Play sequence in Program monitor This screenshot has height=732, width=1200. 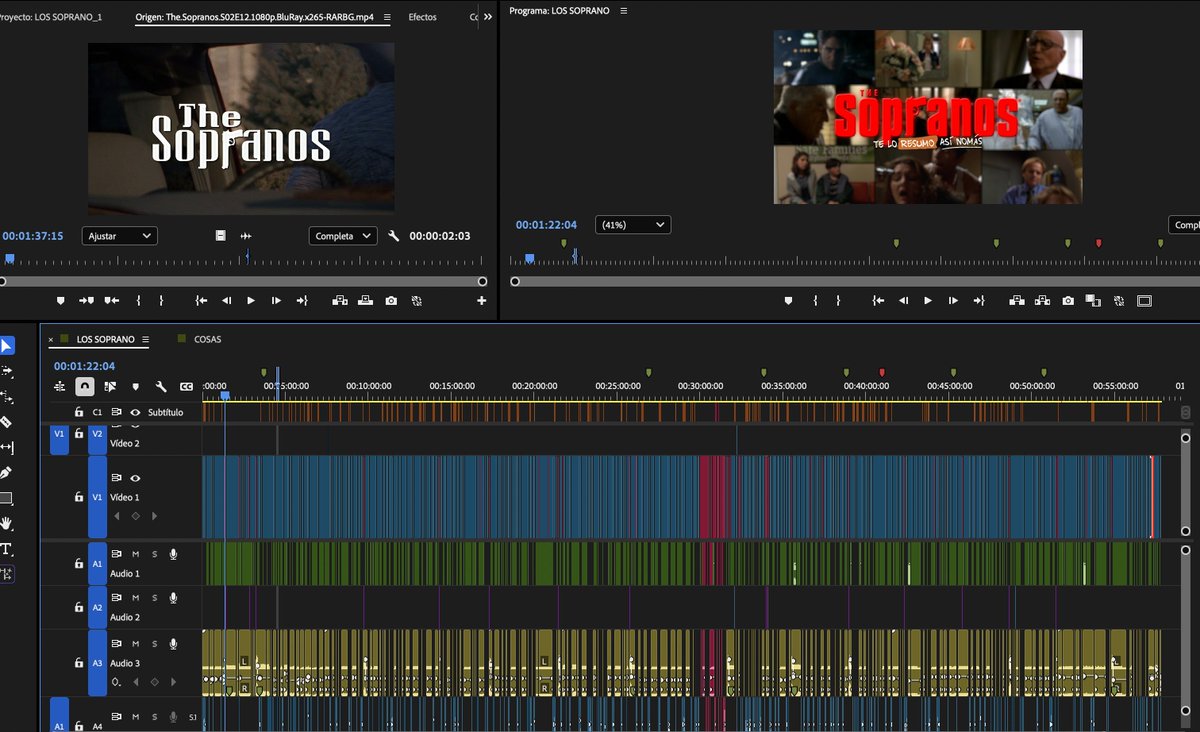click(928, 300)
